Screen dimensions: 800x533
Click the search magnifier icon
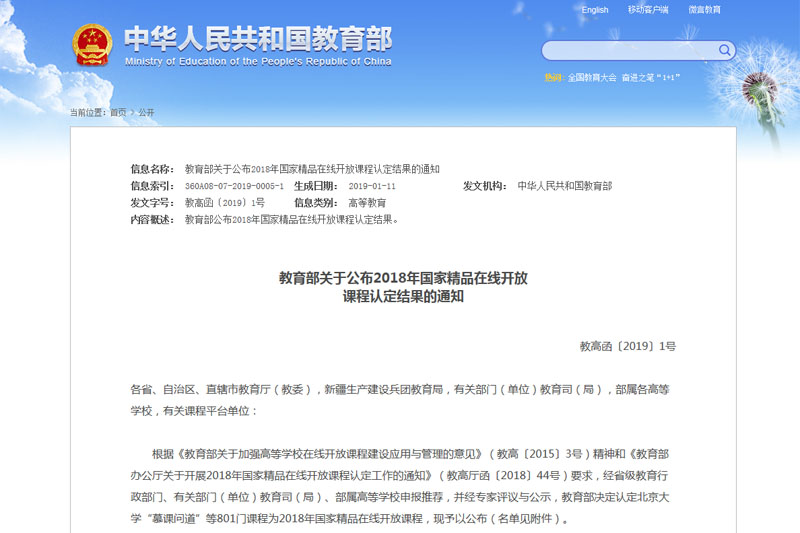pyautogui.click(x=725, y=50)
